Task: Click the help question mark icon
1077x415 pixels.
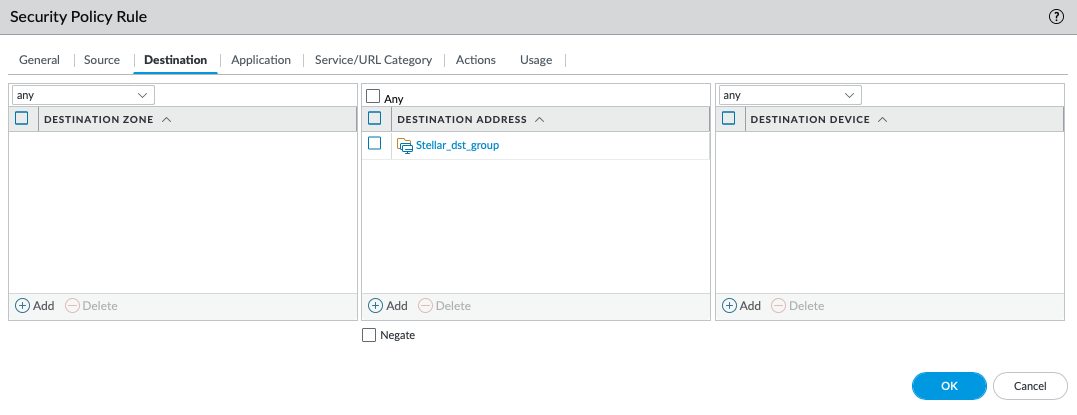Action: point(1056,17)
